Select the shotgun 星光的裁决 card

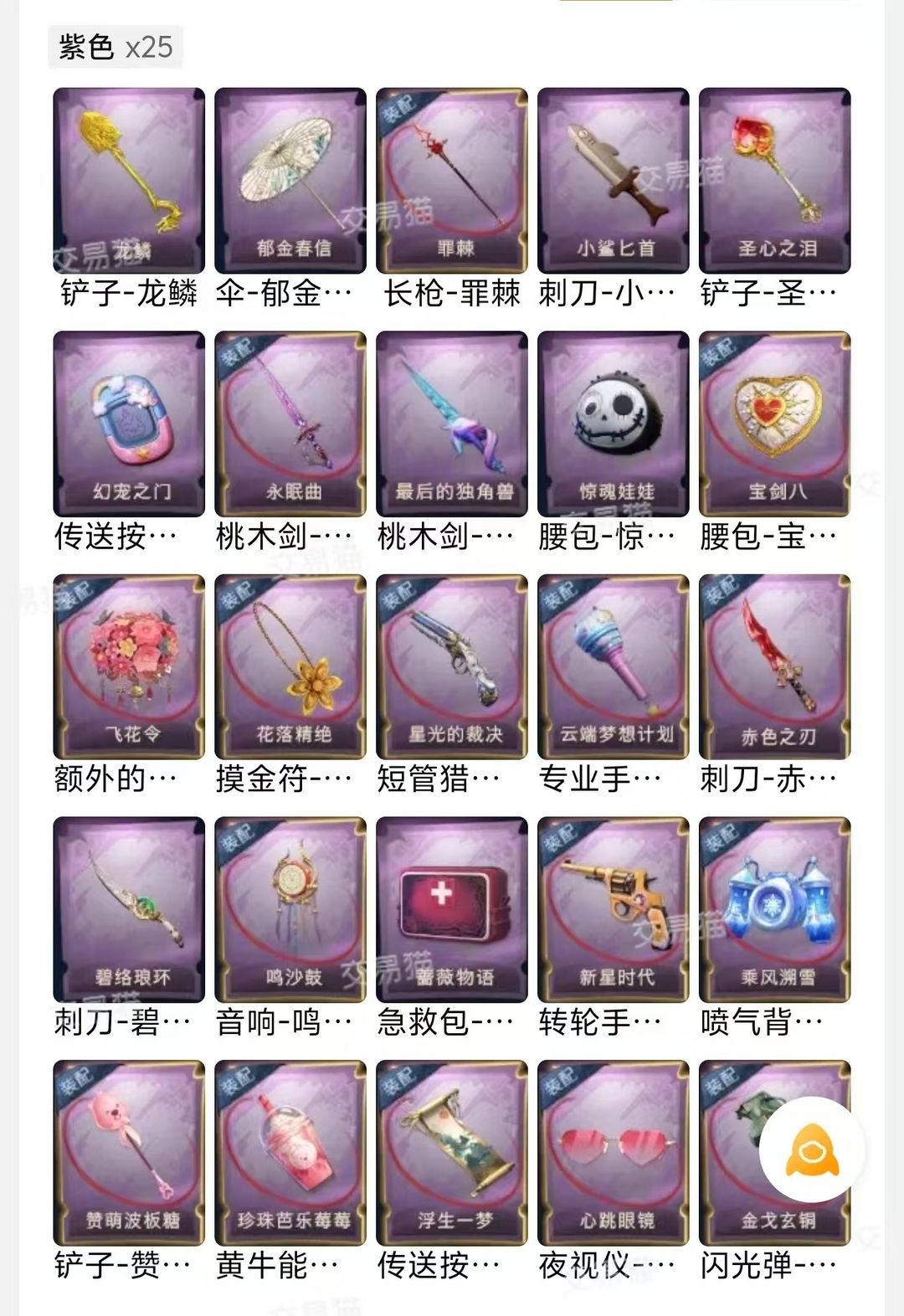(x=452, y=666)
